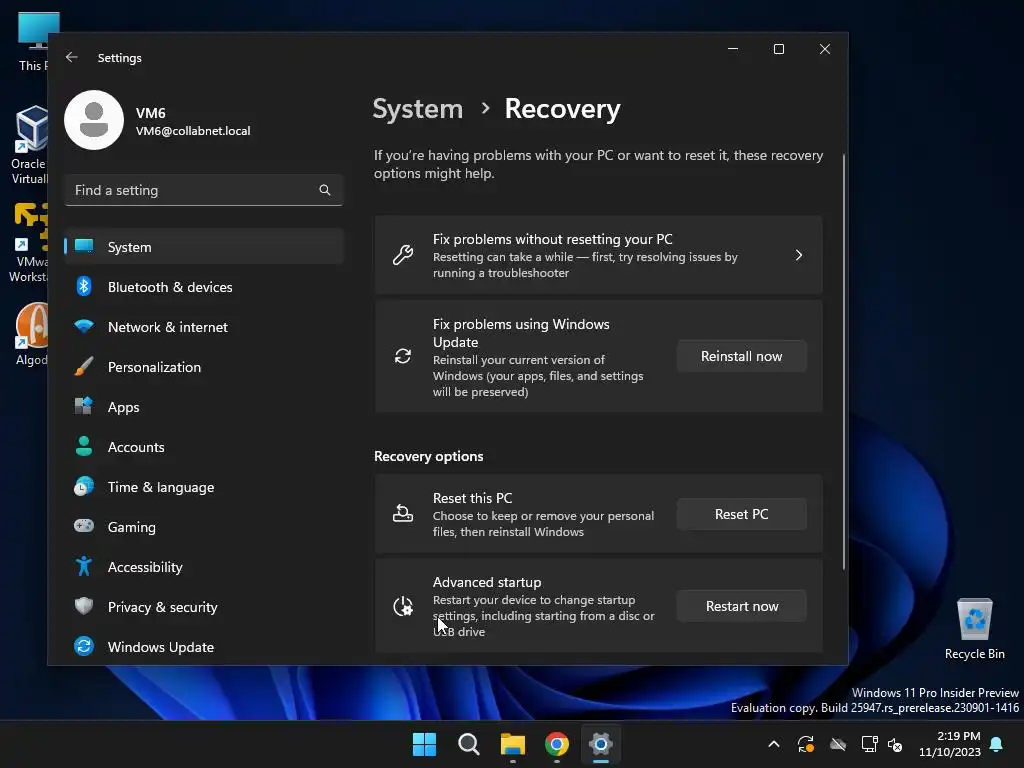Open Personalization settings
1024x768 pixels.
[x=204, y=367]
